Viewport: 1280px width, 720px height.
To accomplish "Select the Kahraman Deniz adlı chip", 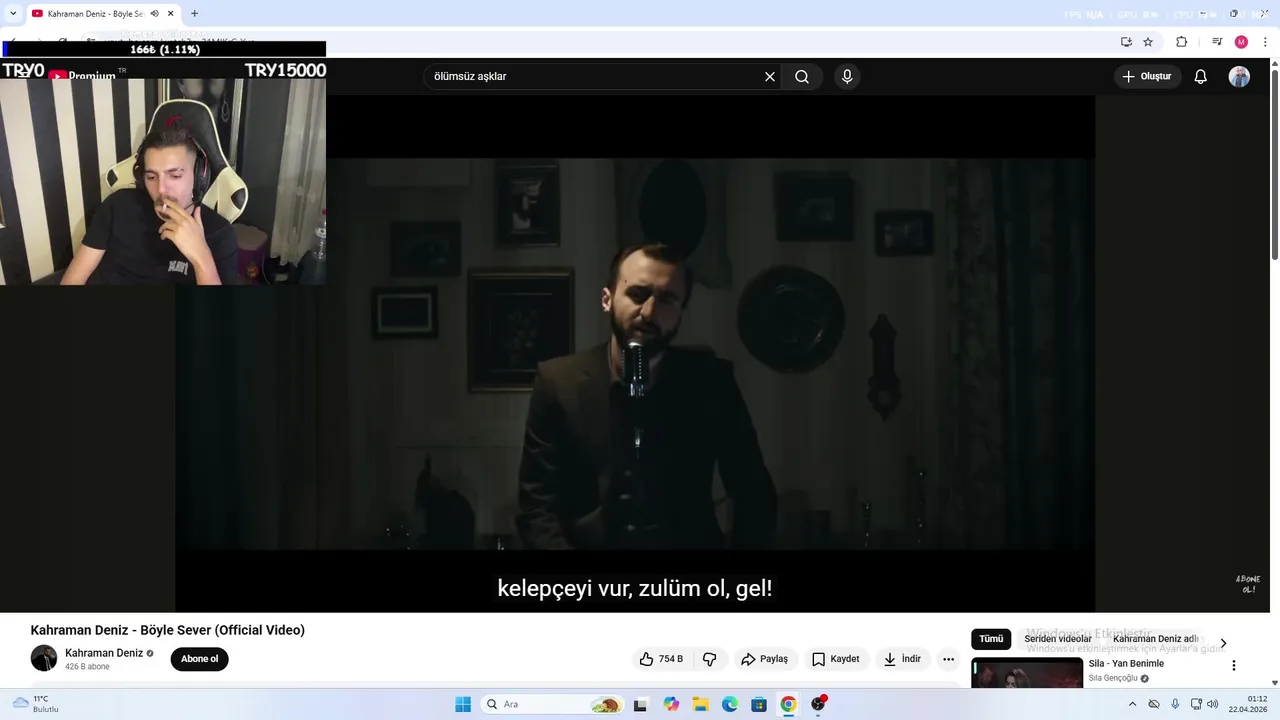I will click(x=1155, y=639).
